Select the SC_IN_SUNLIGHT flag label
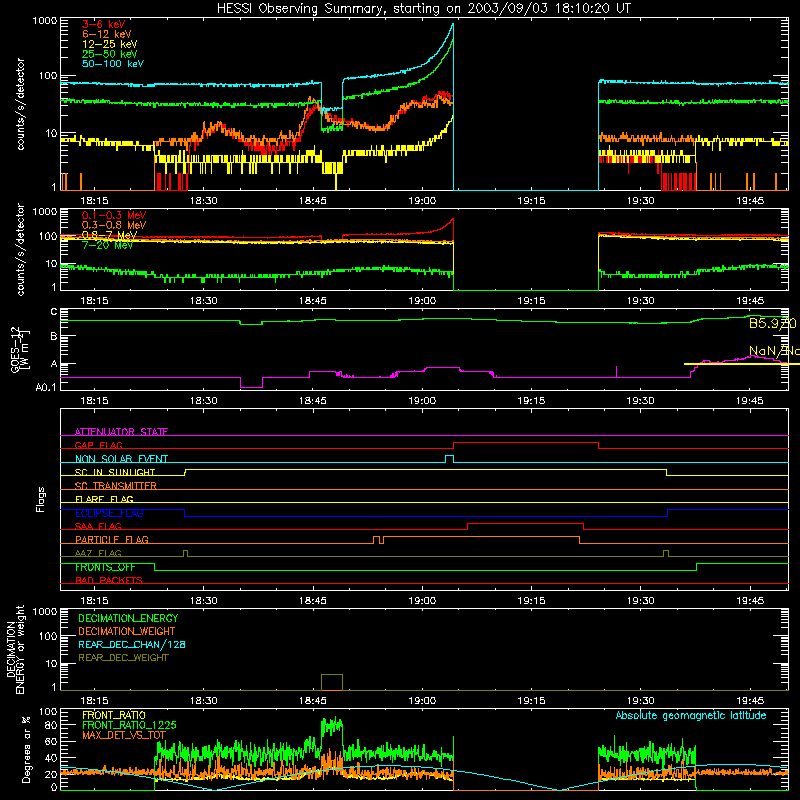 point(115,472)
